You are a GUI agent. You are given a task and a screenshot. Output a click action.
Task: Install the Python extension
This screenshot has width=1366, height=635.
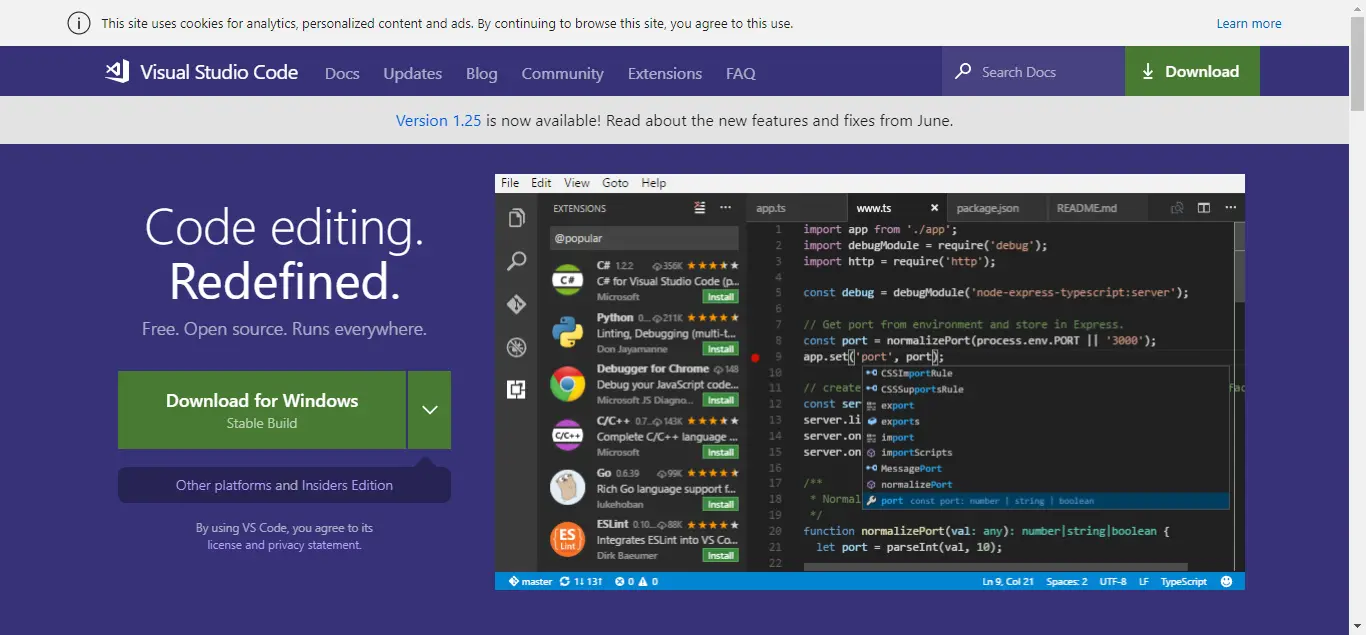click(x=721, y=349)
